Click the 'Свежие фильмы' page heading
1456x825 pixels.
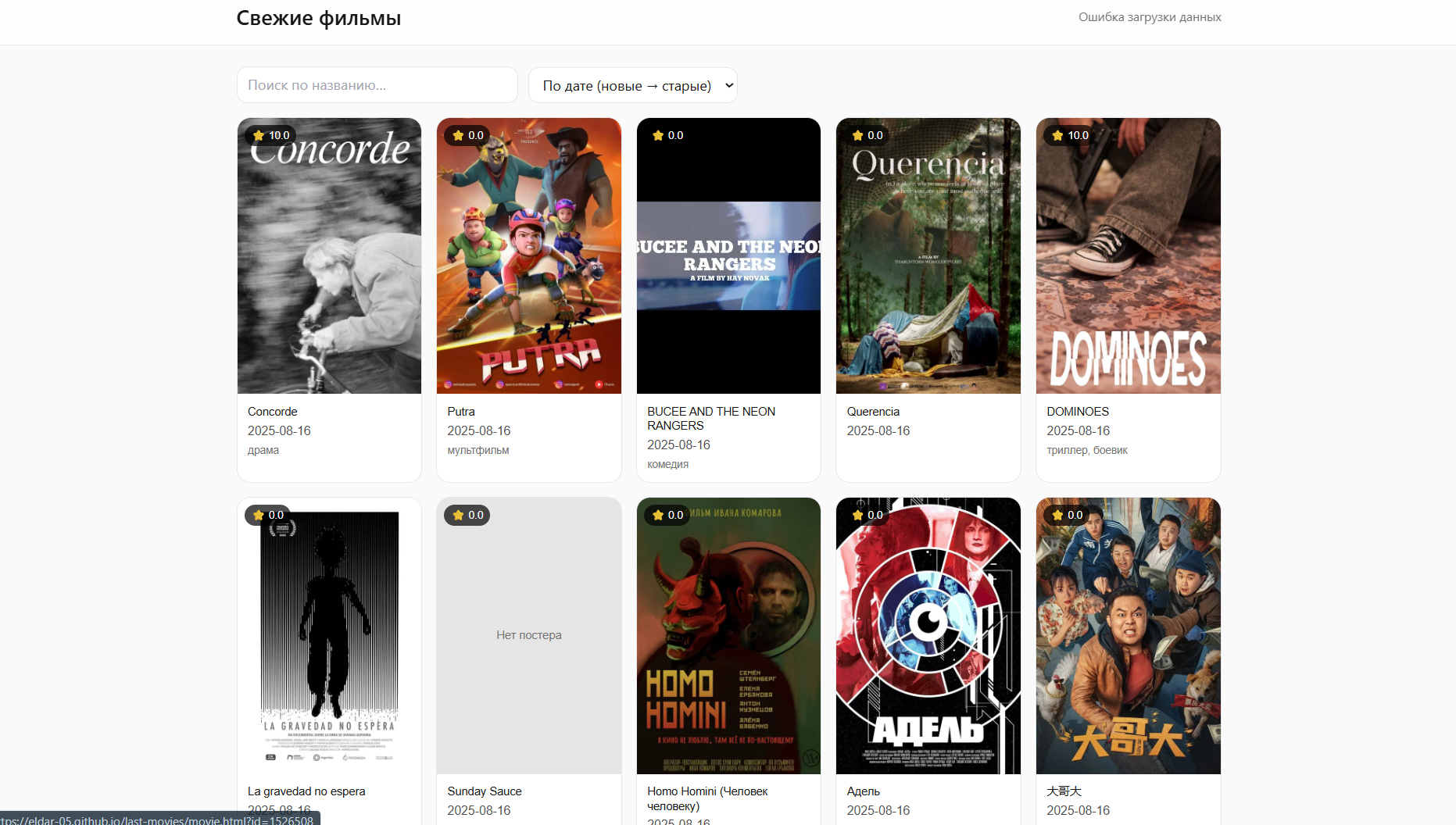point(318,18)
